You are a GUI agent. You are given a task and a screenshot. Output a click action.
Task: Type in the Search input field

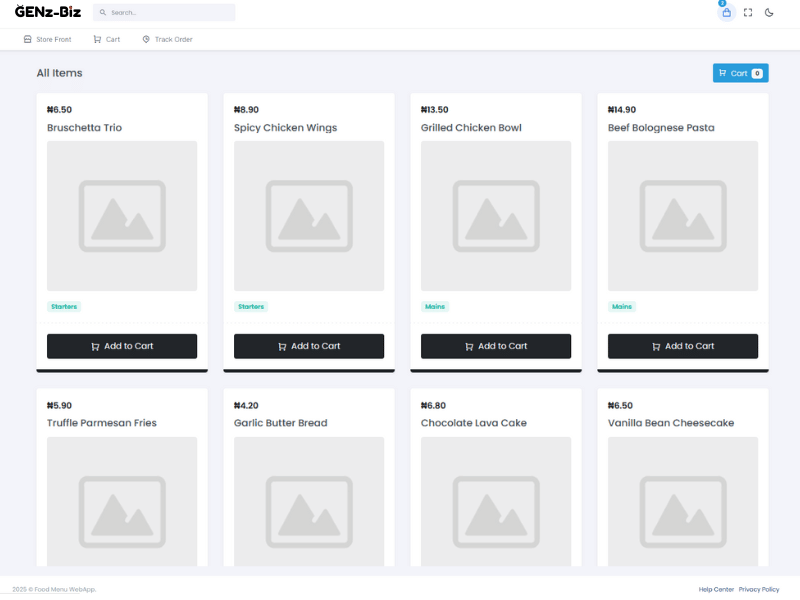coord(170,13)
